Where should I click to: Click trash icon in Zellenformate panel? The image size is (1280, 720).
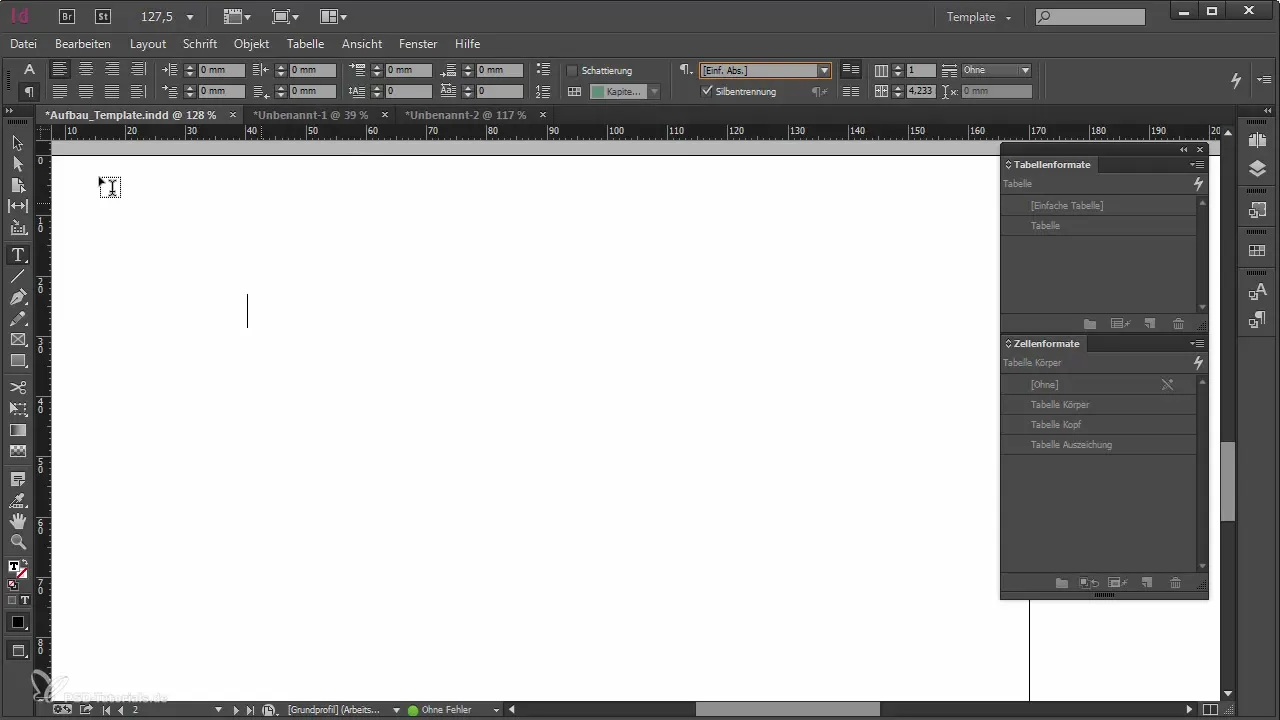(x=1176, y=583)
